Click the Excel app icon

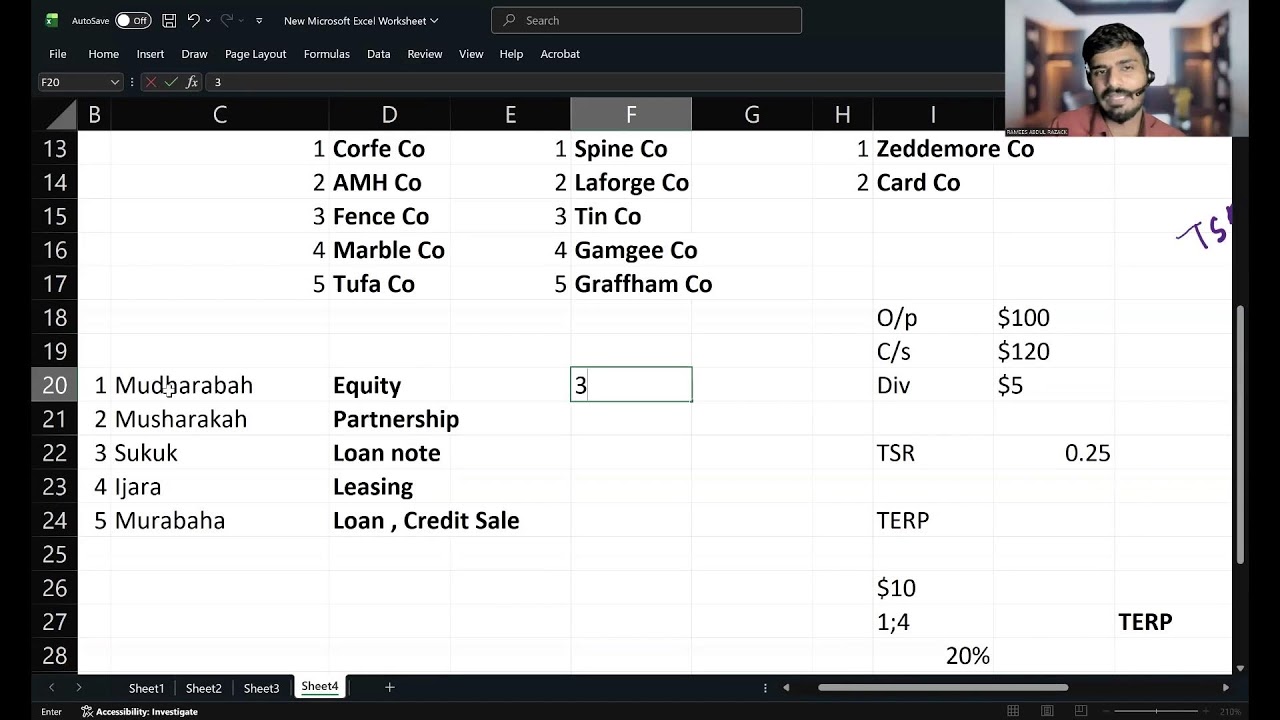[52, 20]
